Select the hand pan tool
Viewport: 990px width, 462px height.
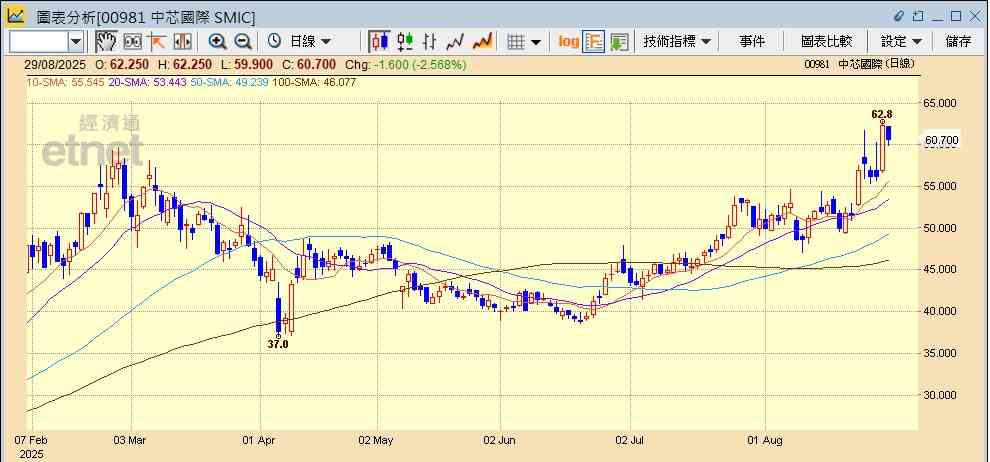click(105, 42)
